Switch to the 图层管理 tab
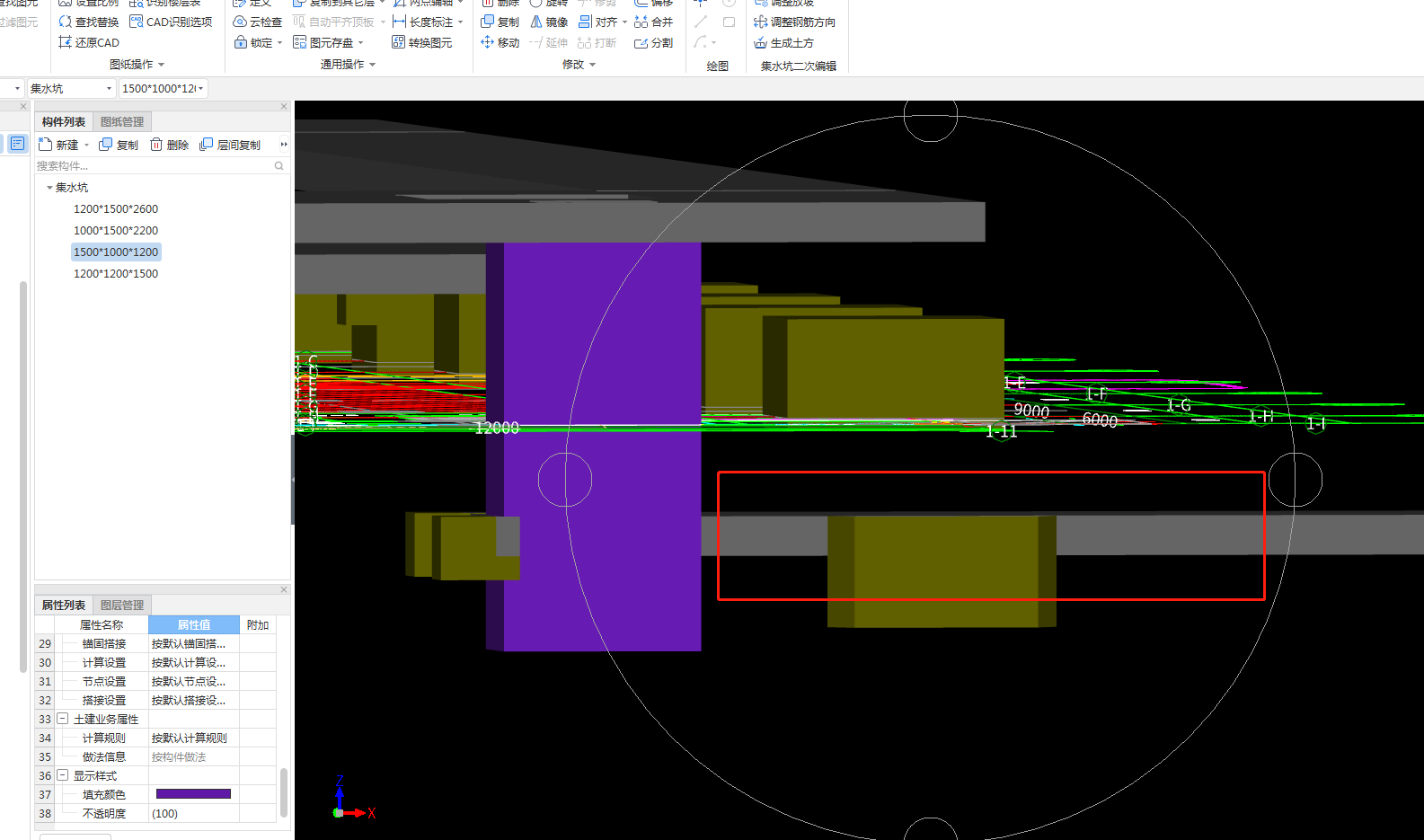 point(122,606)
